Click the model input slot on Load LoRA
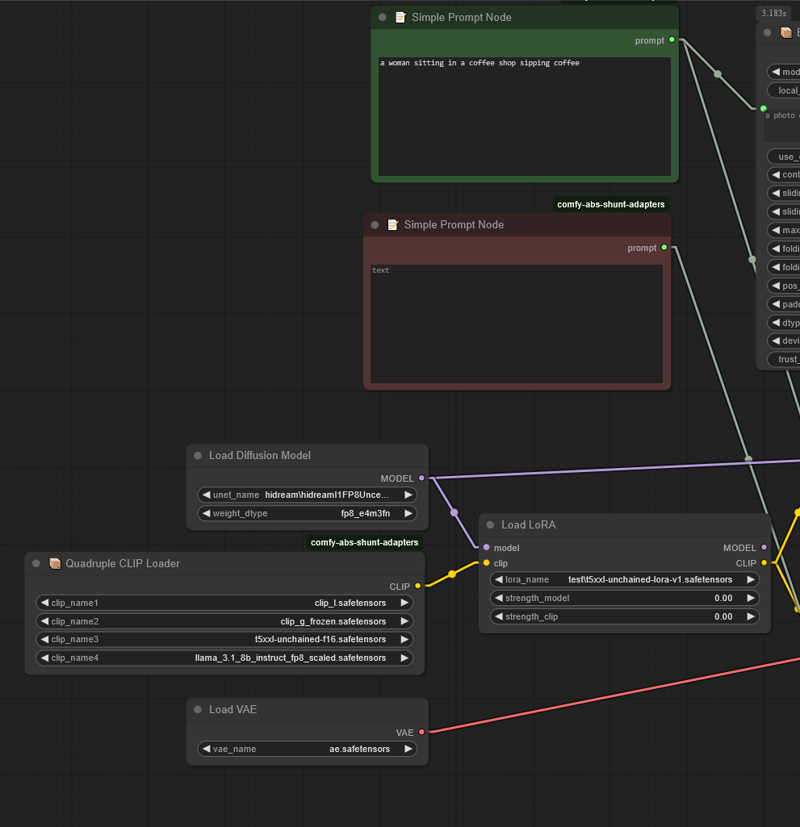The width and height of the screenshot is (800, 827). point(486,547)
